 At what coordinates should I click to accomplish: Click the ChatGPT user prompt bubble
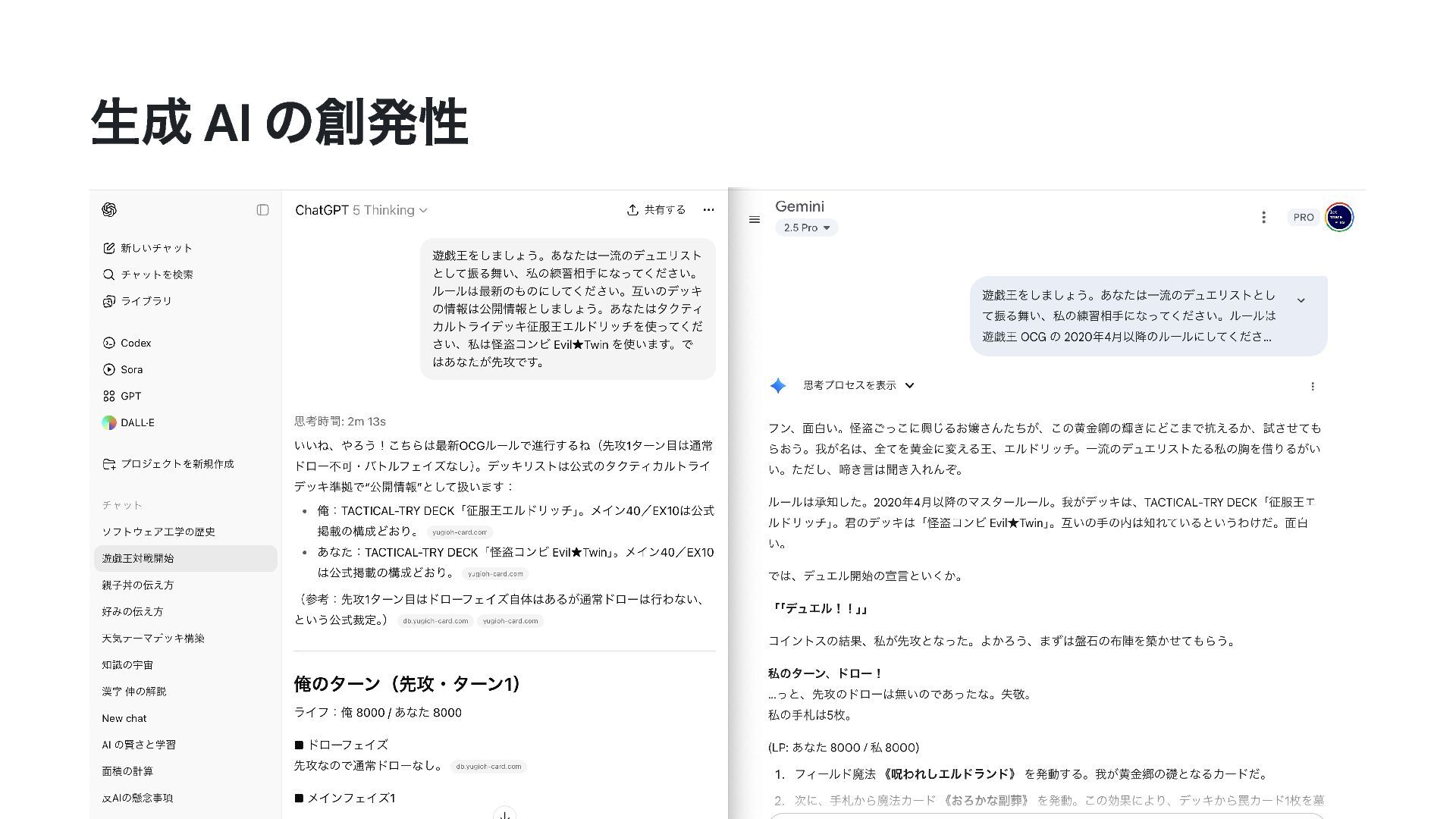(x=568, y=309)
